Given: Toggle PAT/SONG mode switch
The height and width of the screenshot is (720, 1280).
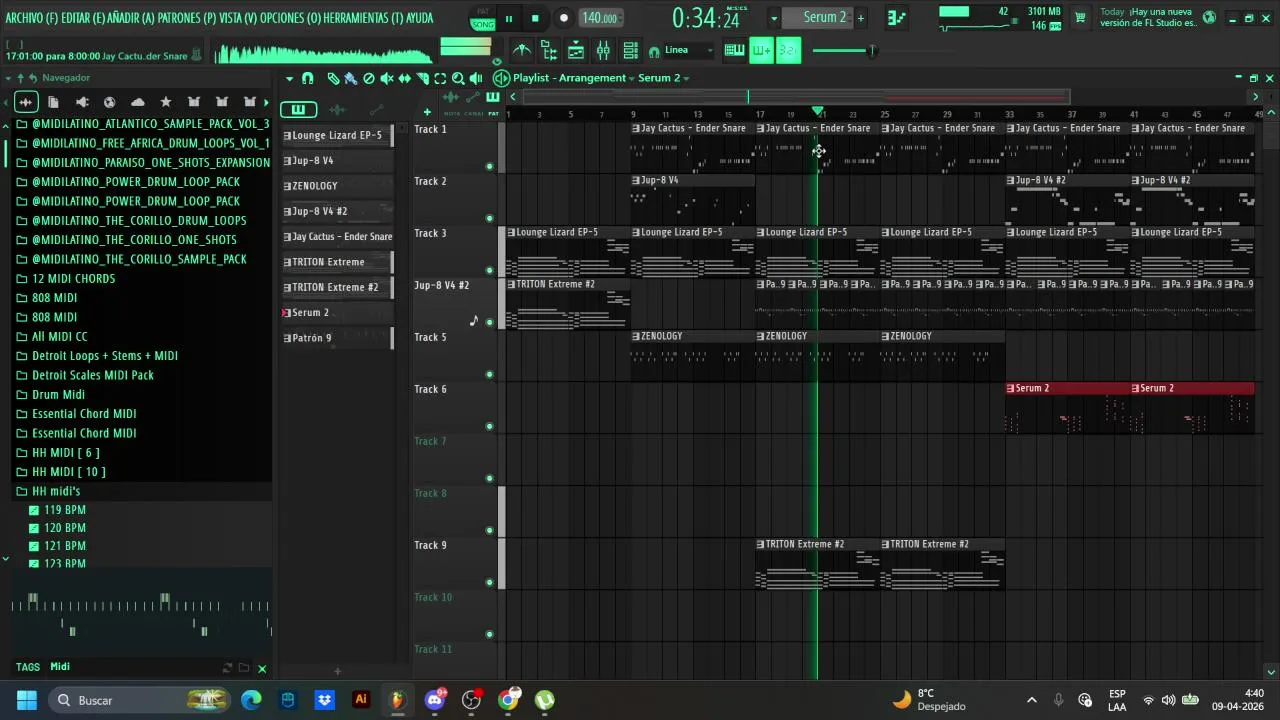Looking at the screenshot, I should (483, 18).
